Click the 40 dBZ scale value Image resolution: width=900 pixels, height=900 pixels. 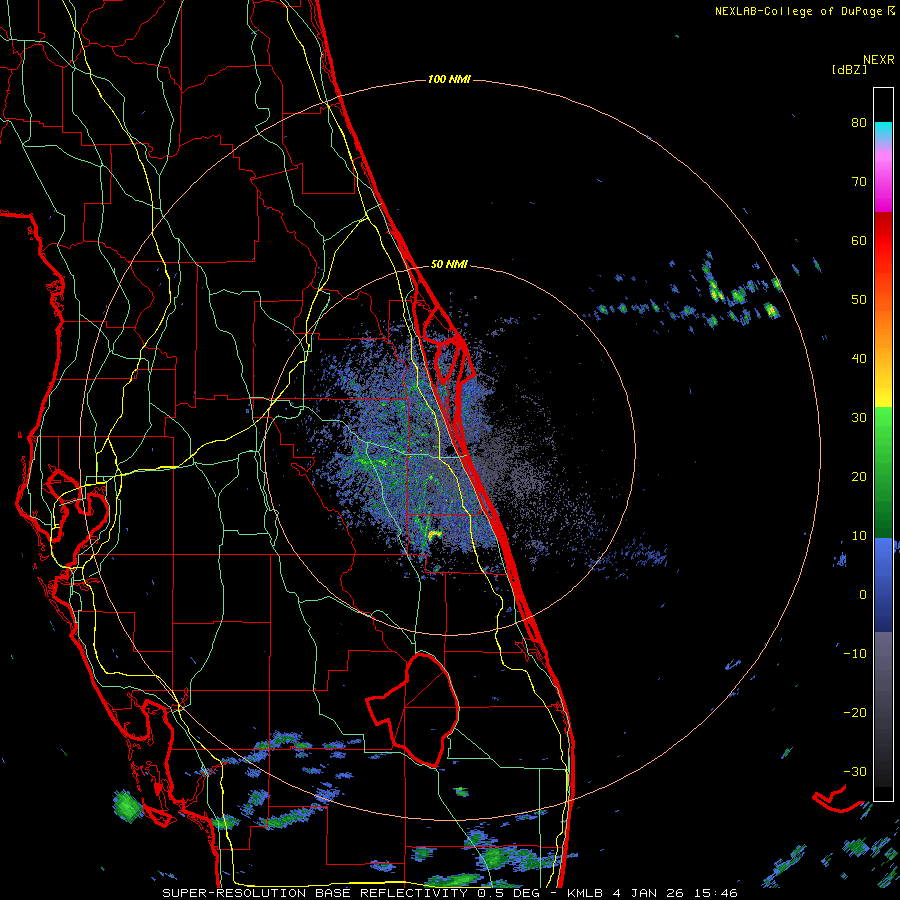pyautogui.click(x=859, y=359)
